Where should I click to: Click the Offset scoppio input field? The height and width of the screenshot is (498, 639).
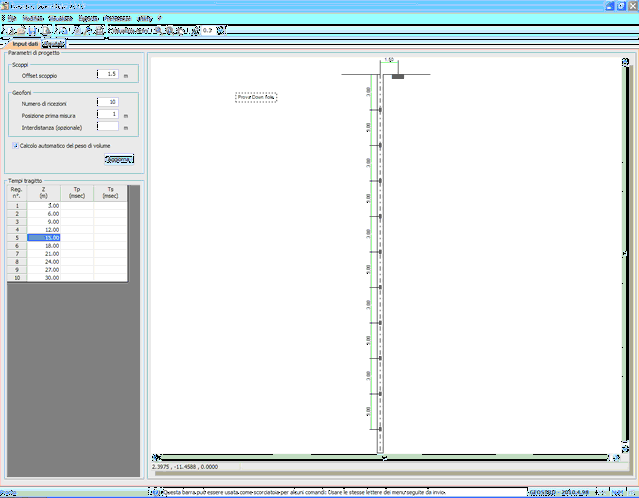point(108,74)
